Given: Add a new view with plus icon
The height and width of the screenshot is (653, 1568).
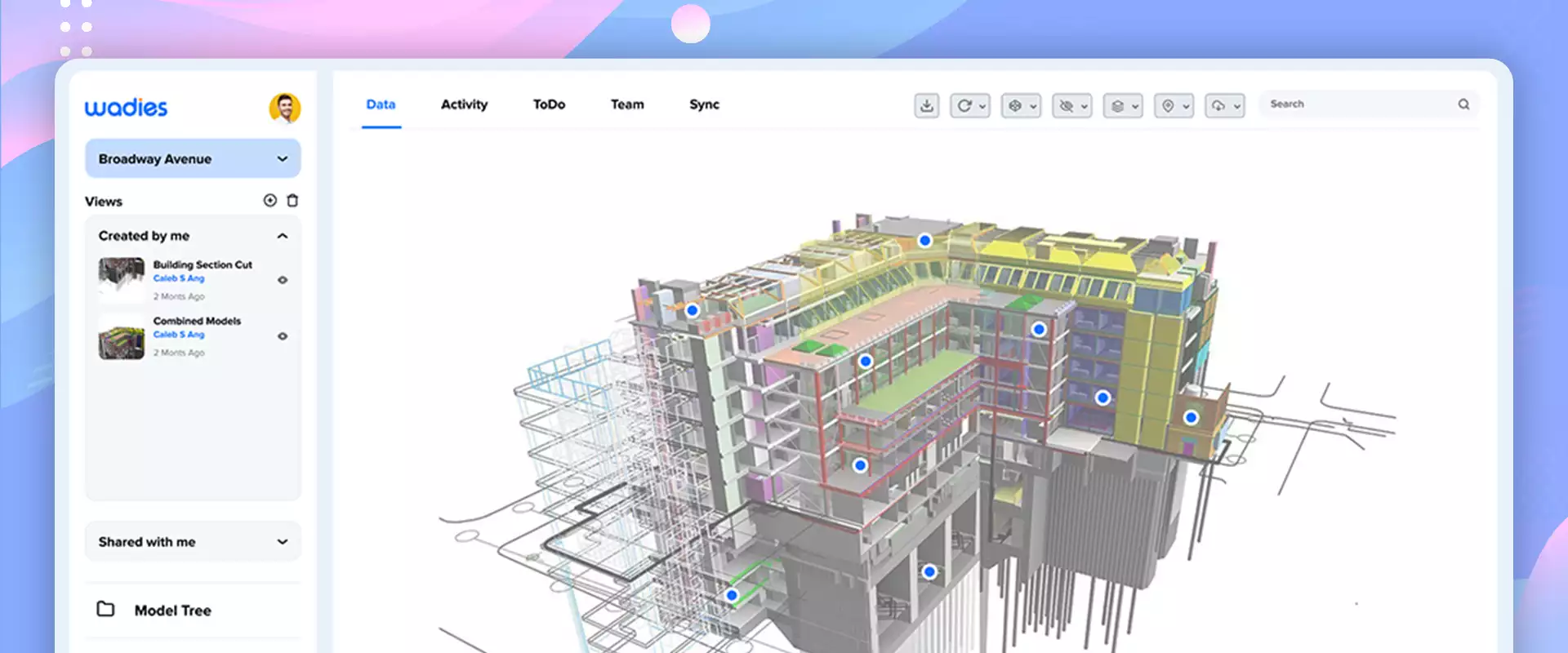Looking at the screenshot, I should 269,201.
